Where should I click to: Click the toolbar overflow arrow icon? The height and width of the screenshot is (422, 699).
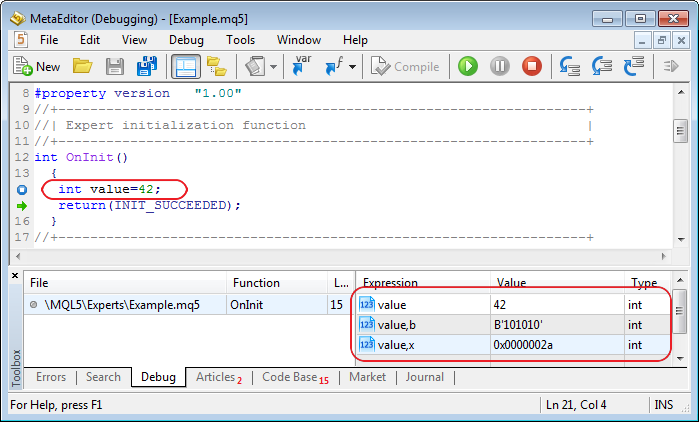click(x=670, y=66)
